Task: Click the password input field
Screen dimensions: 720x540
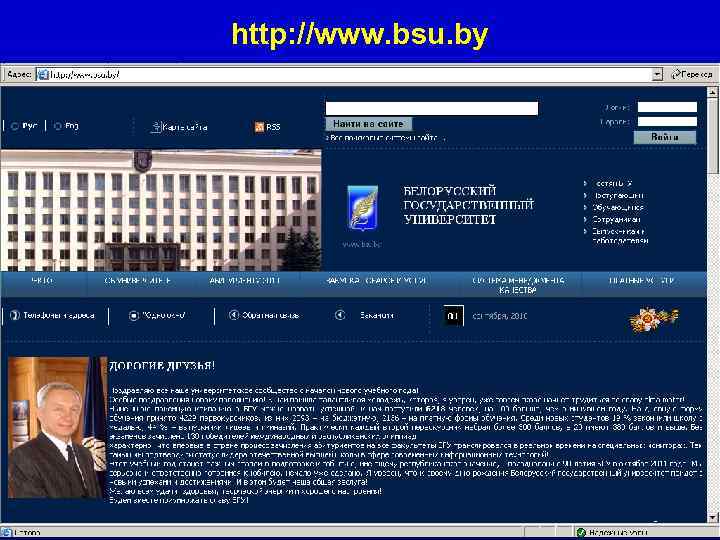Action: click(667, 122)
